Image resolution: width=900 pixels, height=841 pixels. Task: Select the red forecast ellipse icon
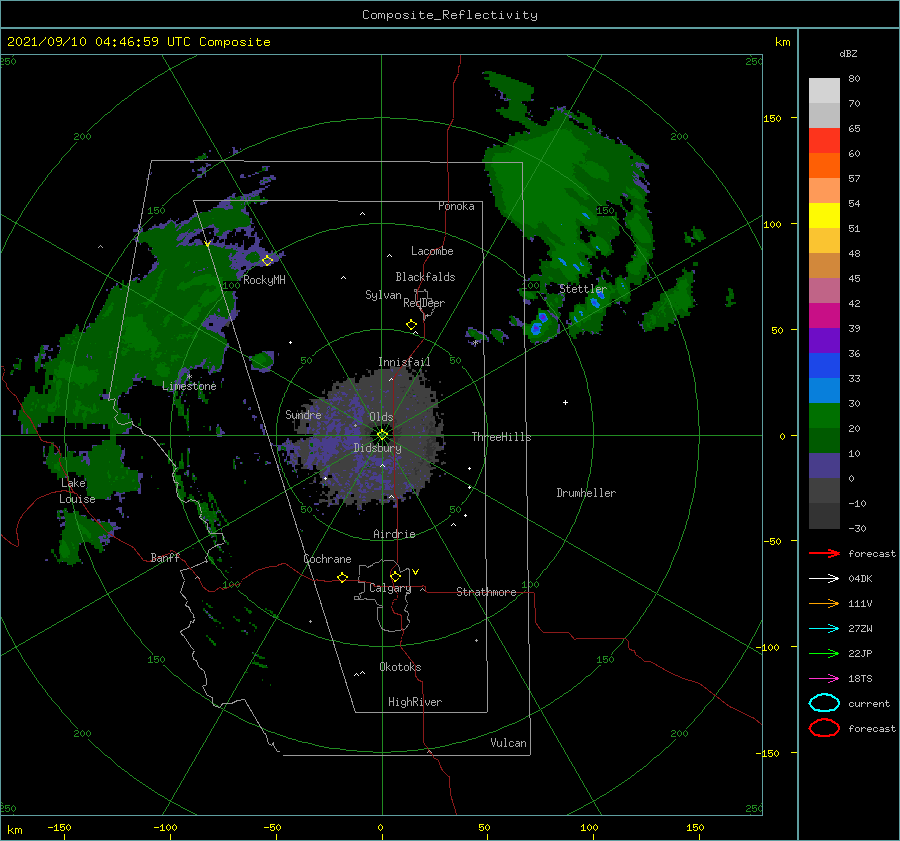[824, 728]
